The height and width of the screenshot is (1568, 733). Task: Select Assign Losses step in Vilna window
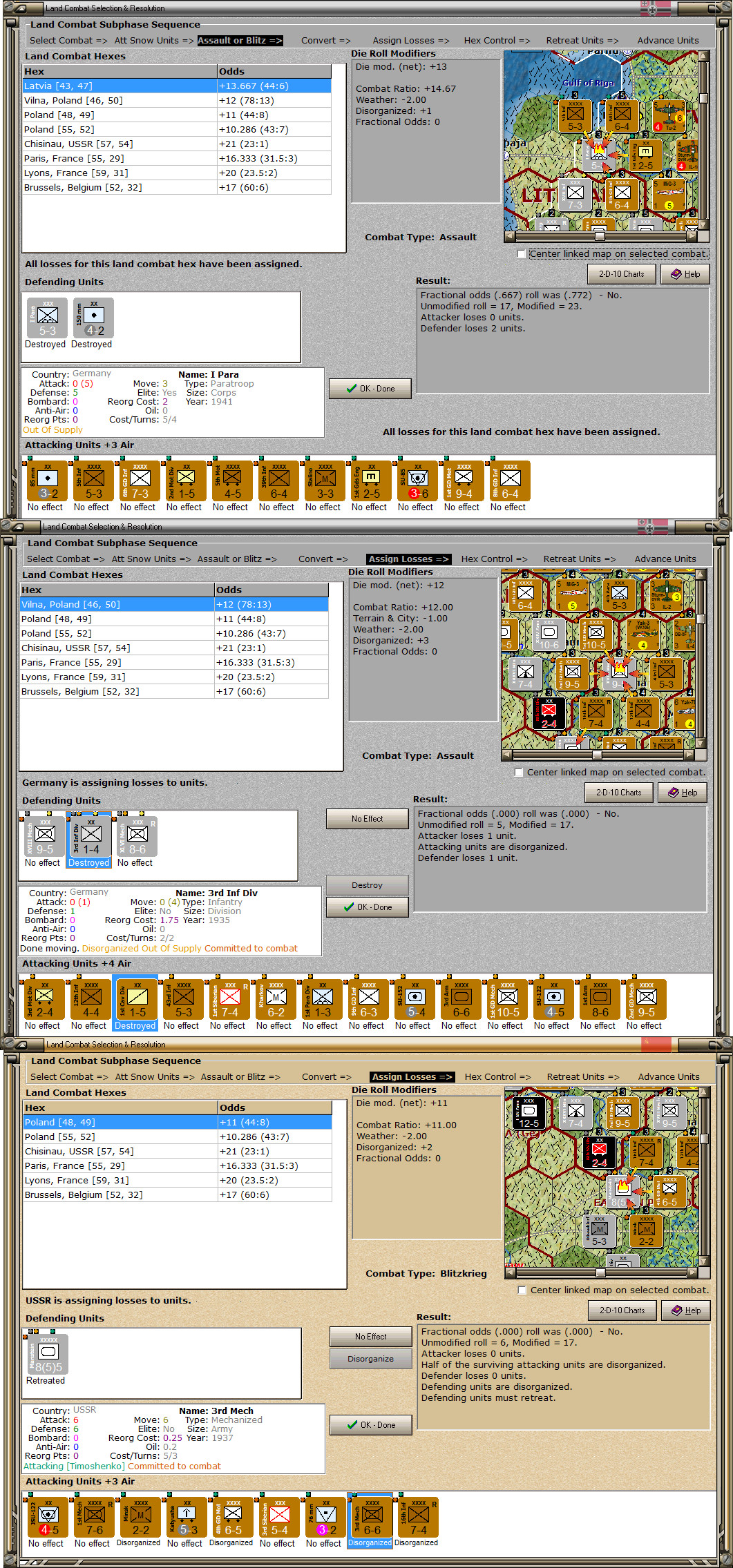point(408,559)
